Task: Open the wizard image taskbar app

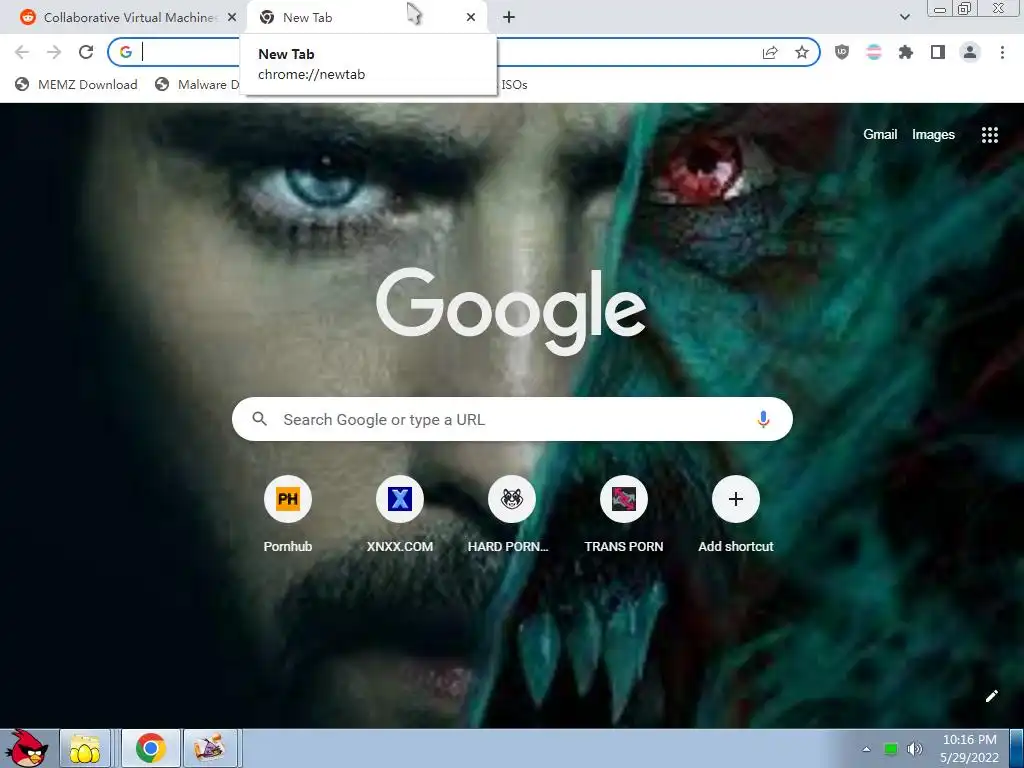Action: [210, 748]
